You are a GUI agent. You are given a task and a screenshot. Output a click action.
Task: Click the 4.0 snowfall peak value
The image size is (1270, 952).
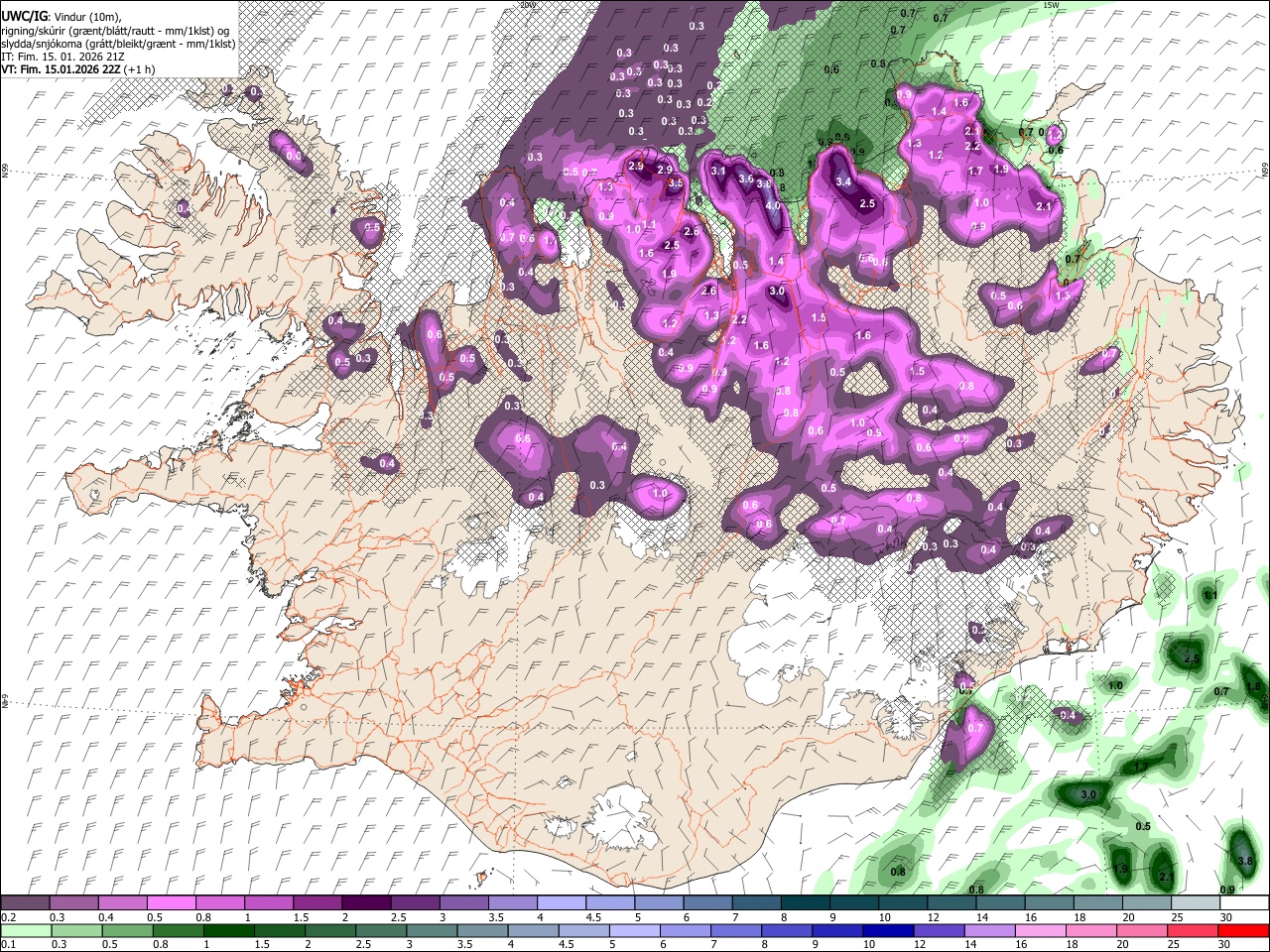pos(773,205)
